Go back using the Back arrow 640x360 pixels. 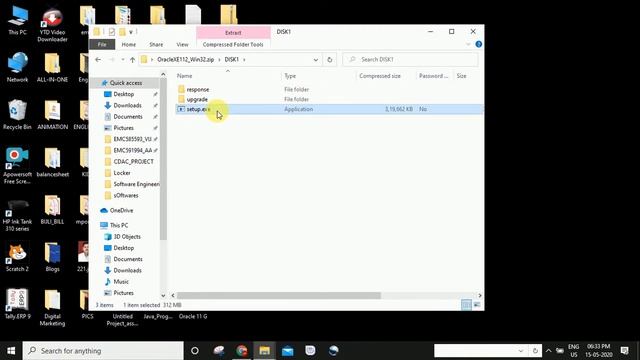[98, 60]
